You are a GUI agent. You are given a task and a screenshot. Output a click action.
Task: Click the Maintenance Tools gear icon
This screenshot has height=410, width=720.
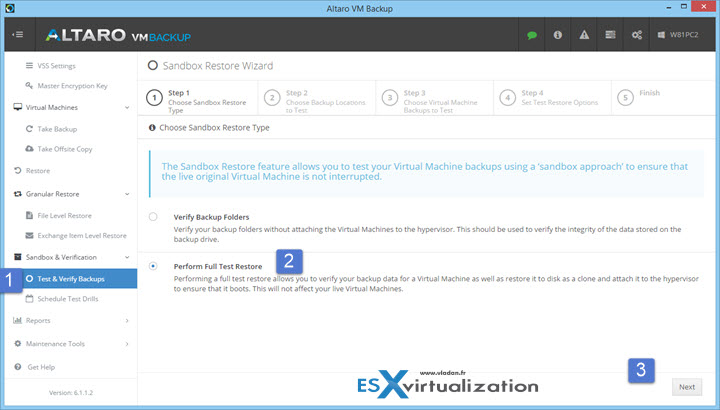pos(17,343)
